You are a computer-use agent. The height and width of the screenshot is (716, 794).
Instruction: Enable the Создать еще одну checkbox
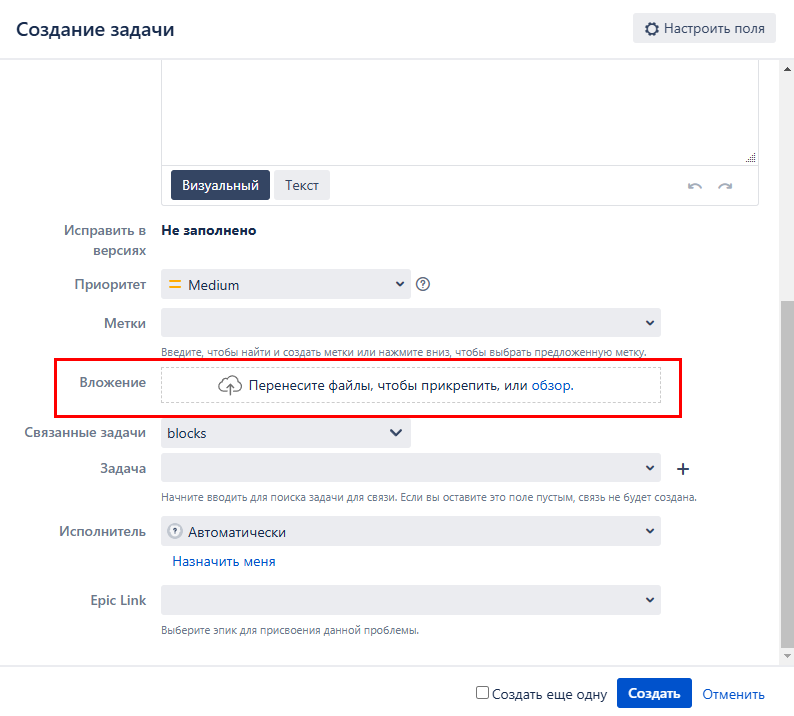click(482, 693)
